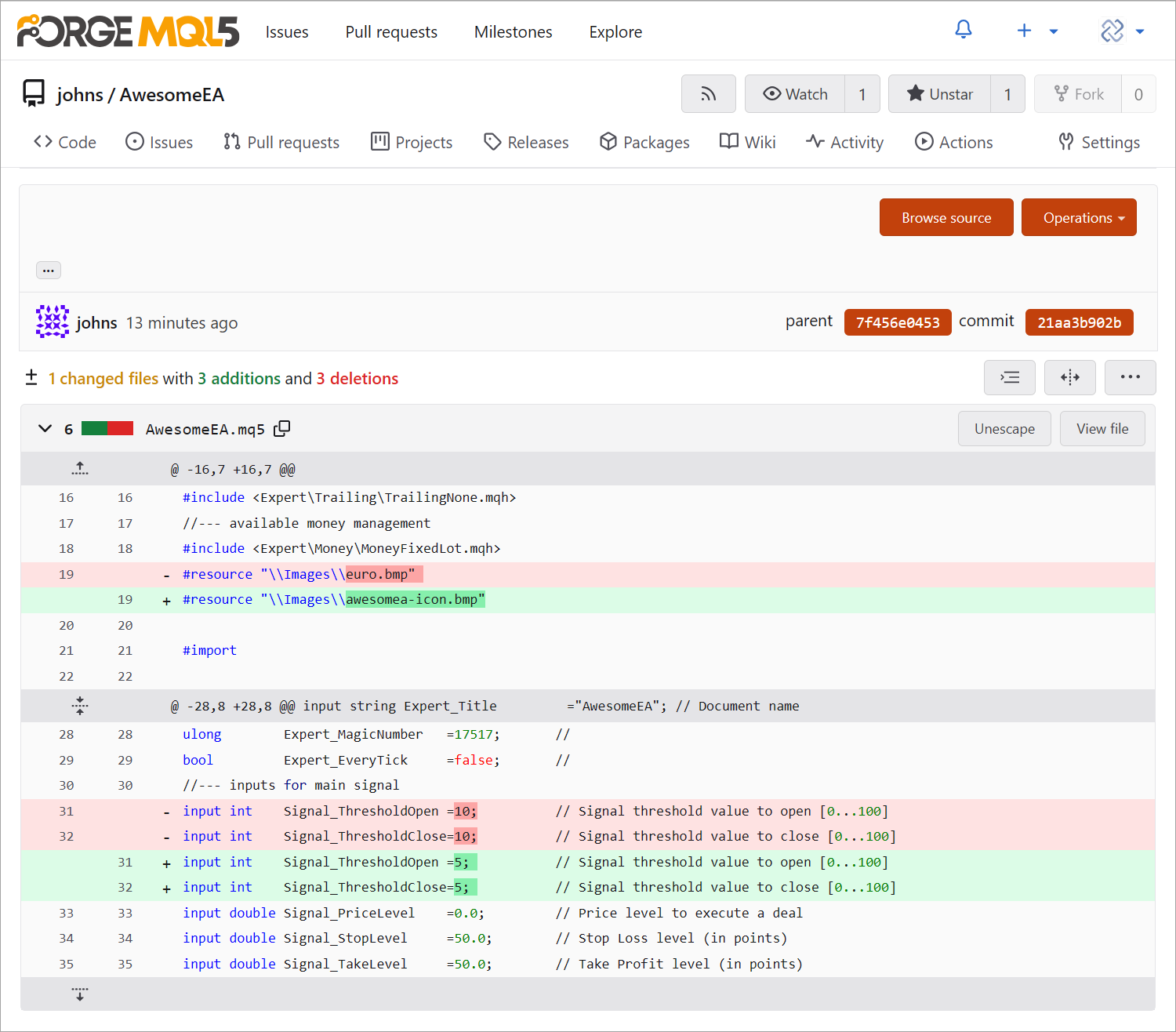This screenshot has height=1032, width=1176.
Task: Copy the AwesomeEA.mq5 file path
Action: [x=282, y=428]
